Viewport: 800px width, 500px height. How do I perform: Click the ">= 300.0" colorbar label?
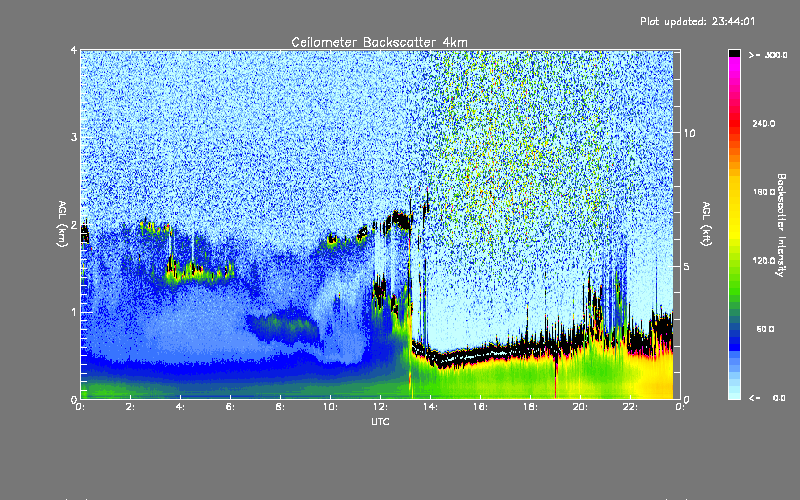point(768,55)
